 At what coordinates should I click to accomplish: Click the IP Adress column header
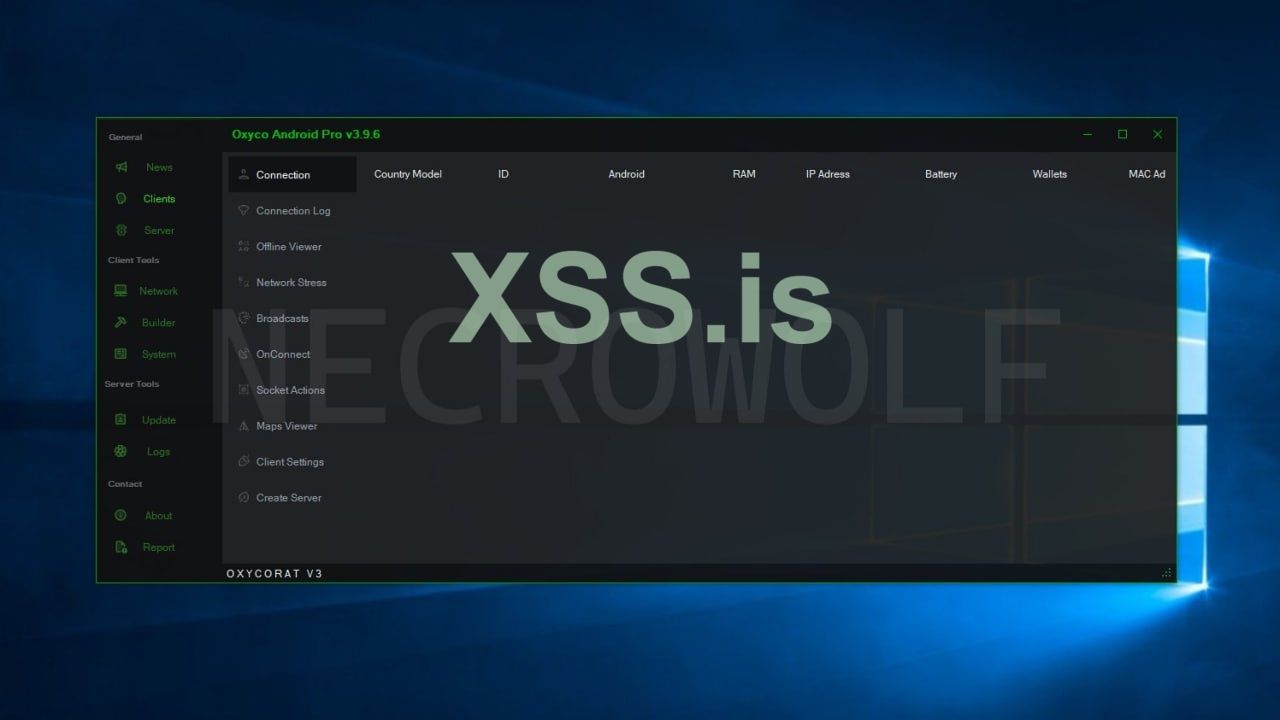[828, 174]
